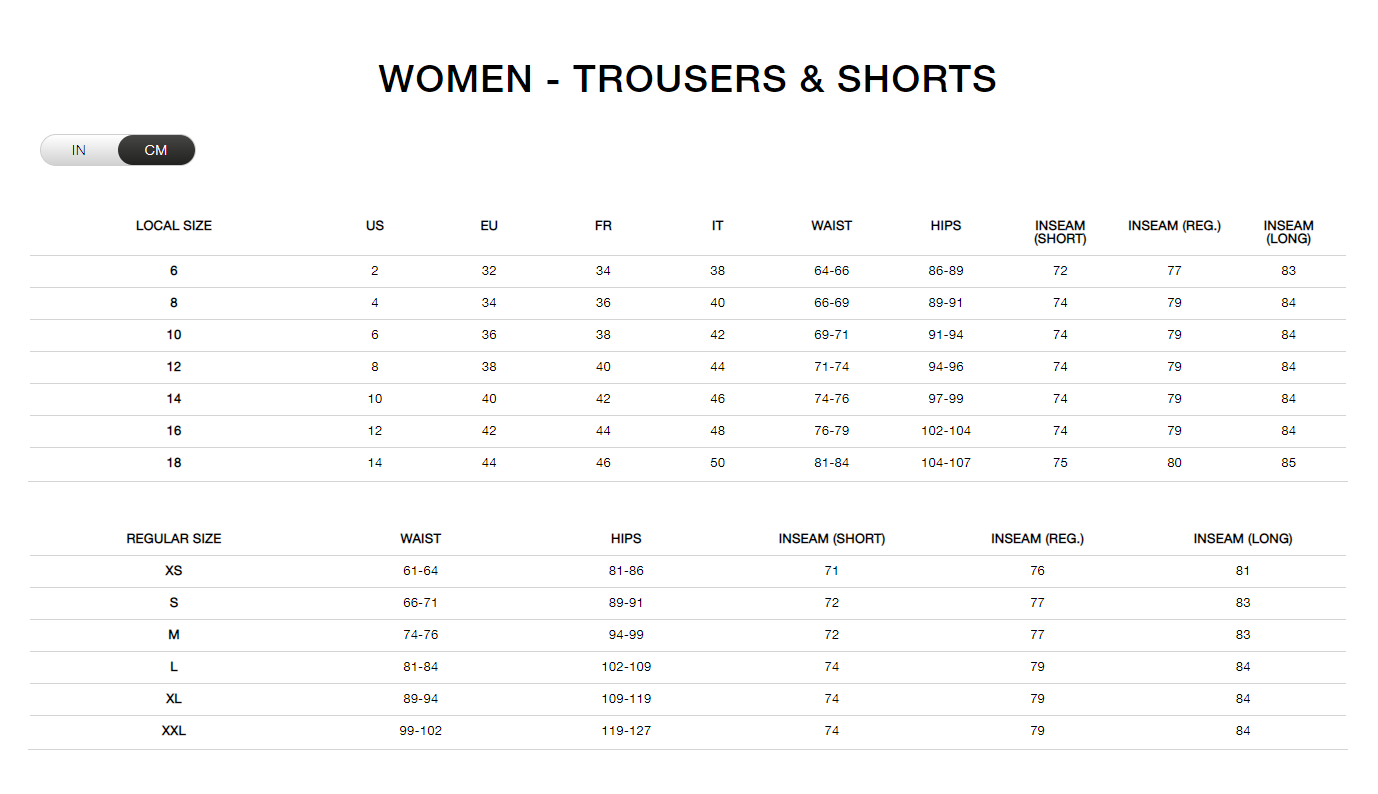The image size is (1378, 794).
Task: Click the XXL regular size row label
Action: (x=174, y=731)
